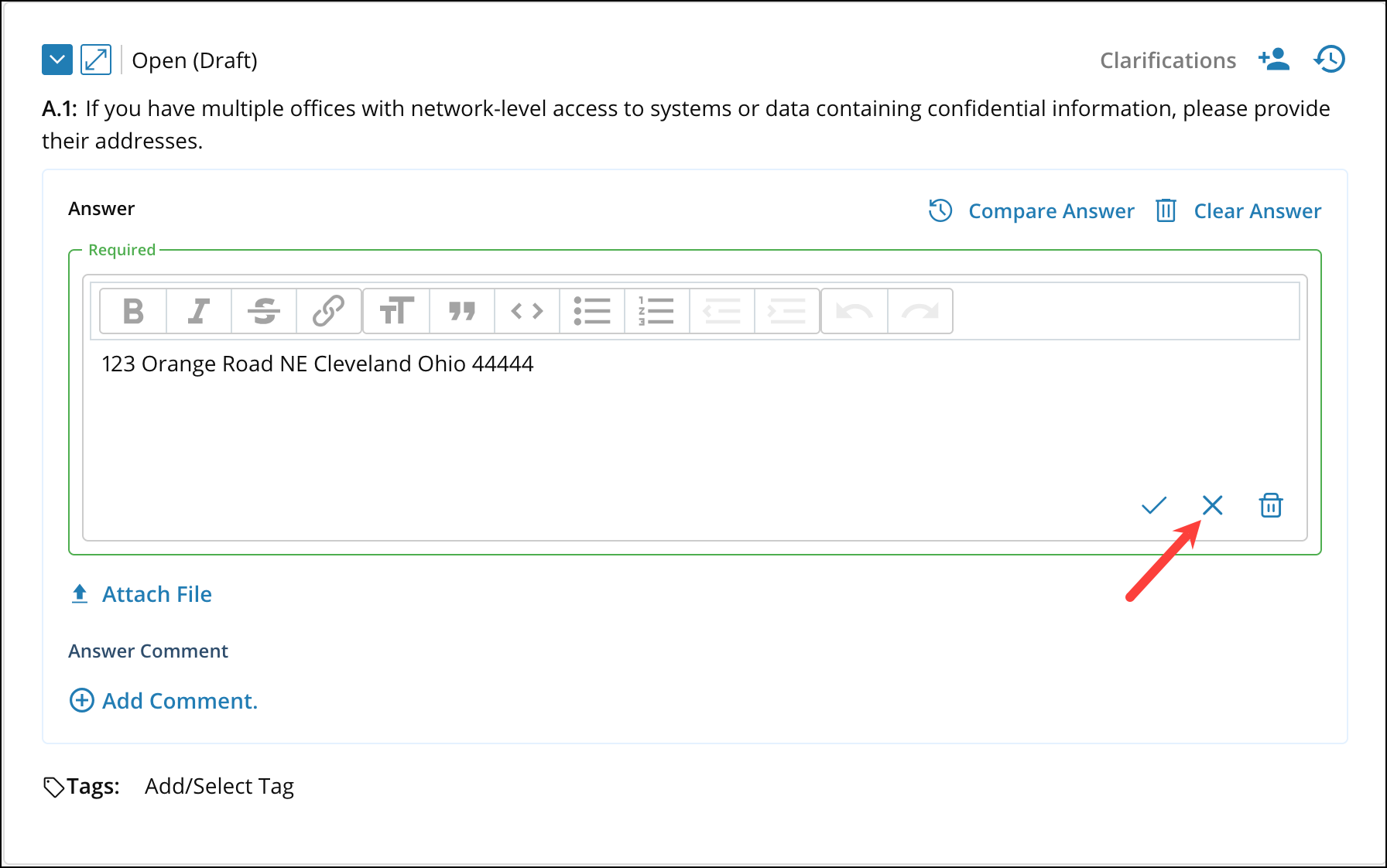Create a numbered list

pos(656,311)
